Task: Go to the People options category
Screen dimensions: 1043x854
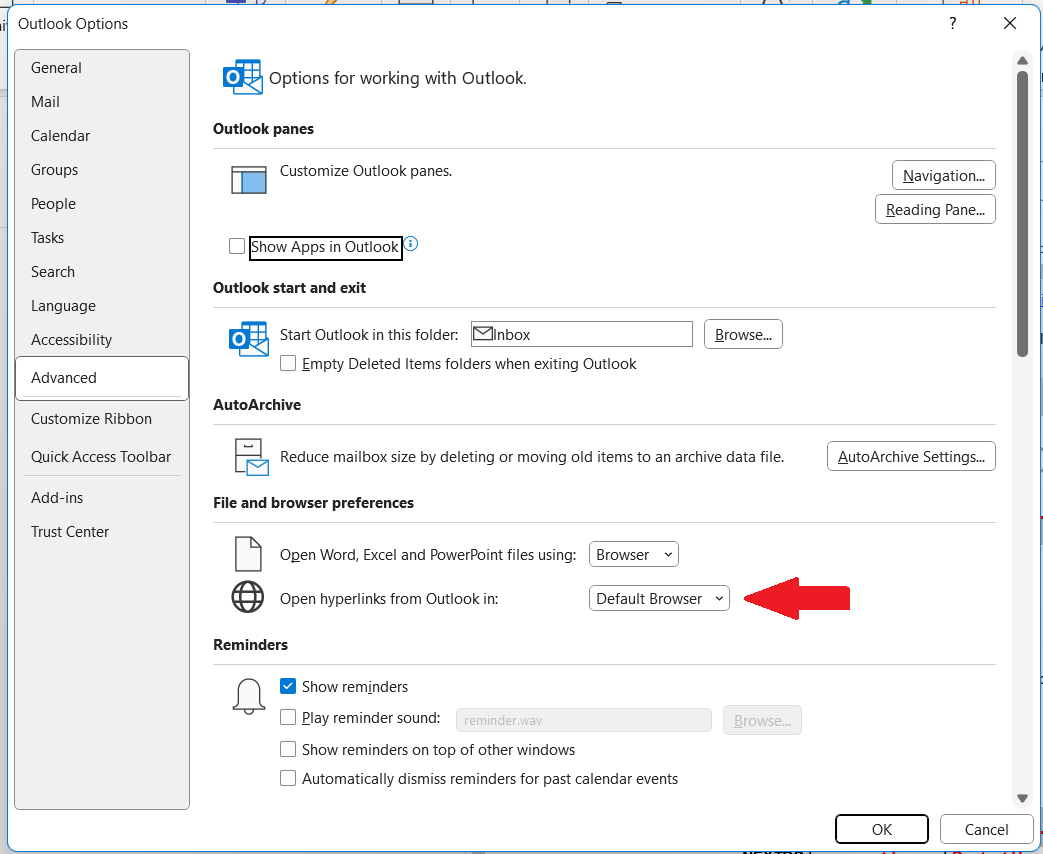Action: click(x=102, y=204)
